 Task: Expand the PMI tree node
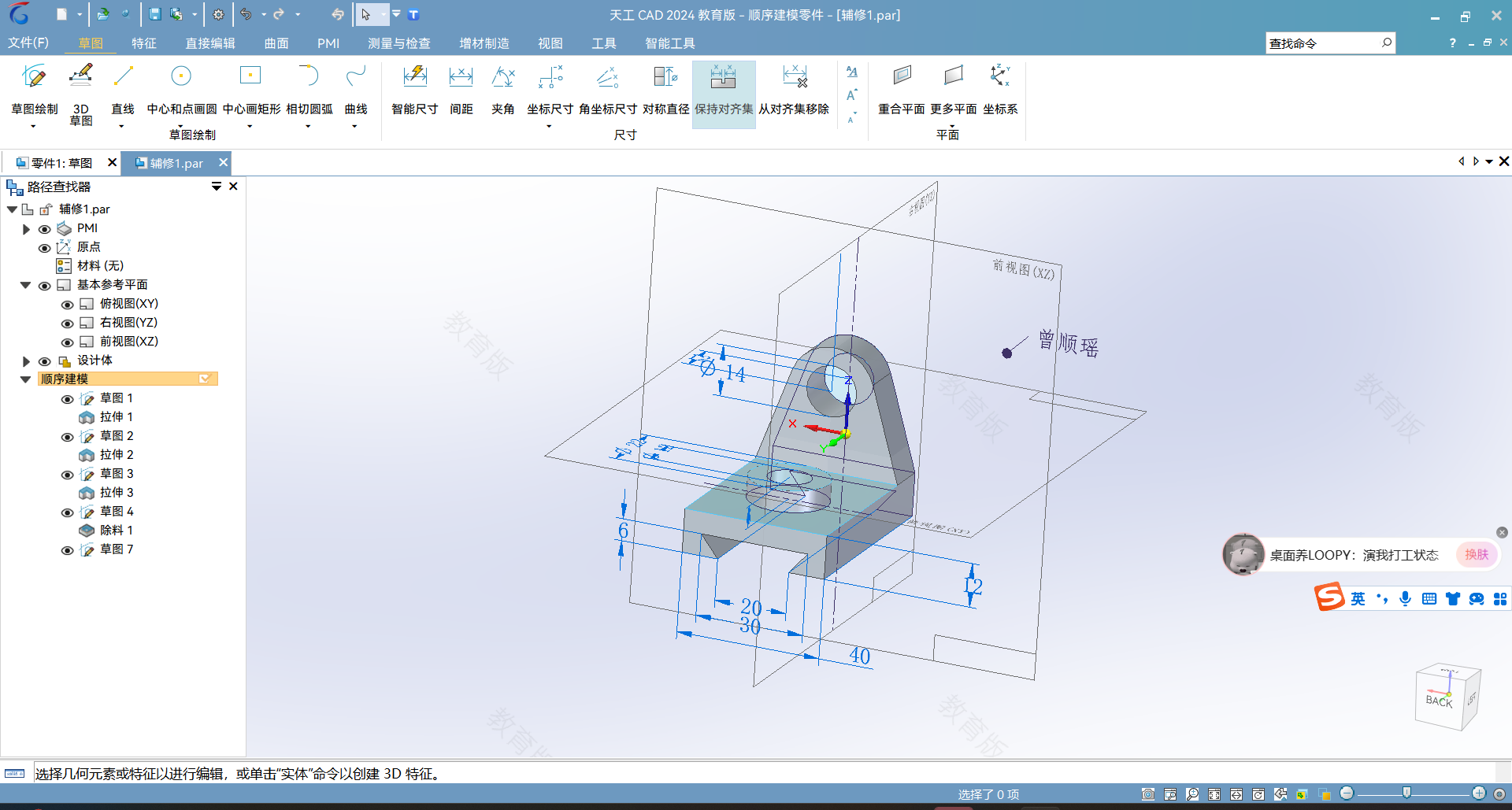point(26,229)
